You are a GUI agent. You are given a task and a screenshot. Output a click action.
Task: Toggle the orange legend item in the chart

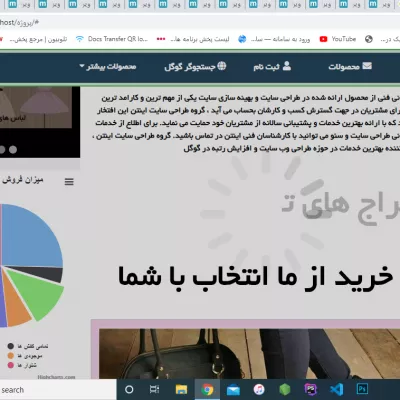pyautogui.click(x=25, y=356)
